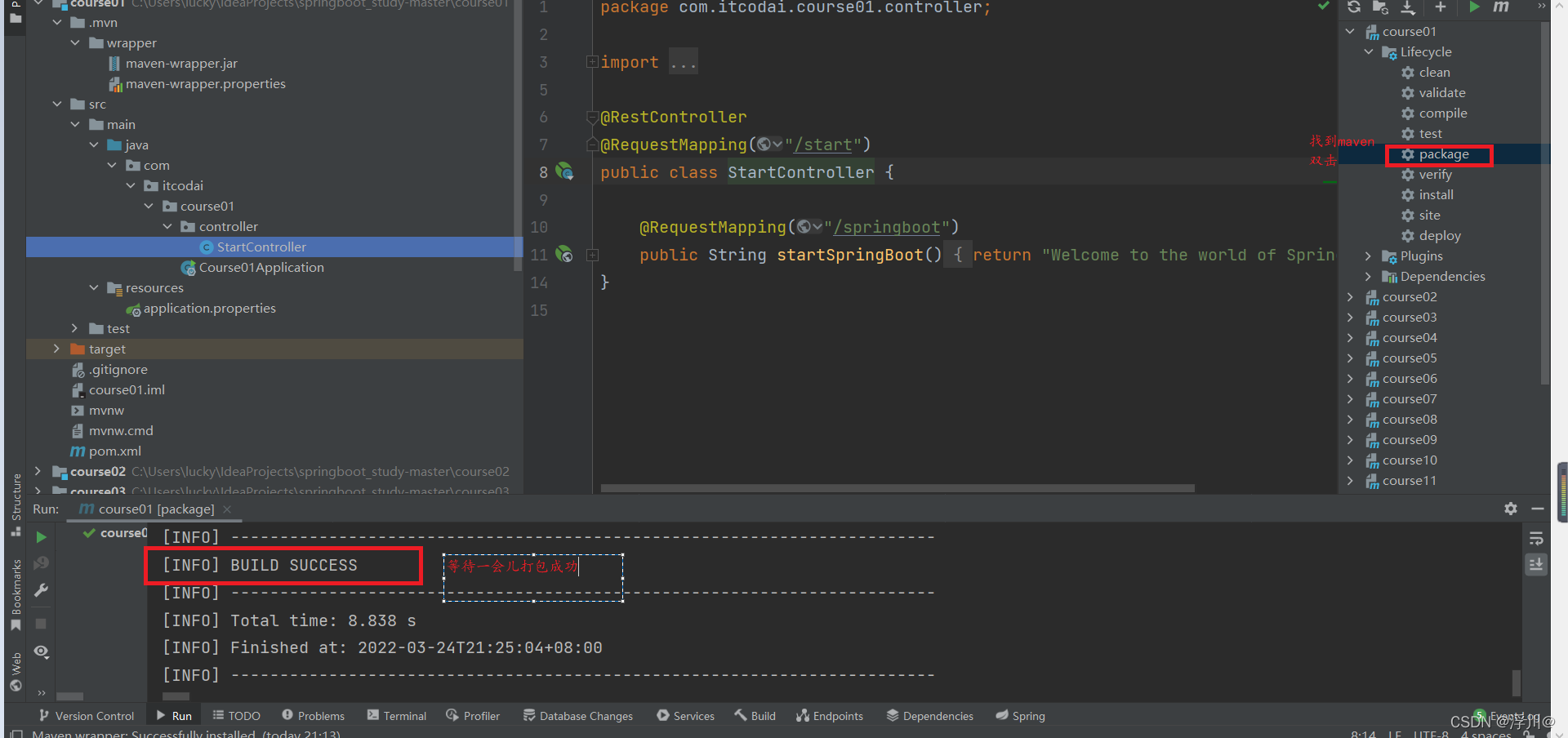Viewport: 1568px width, 738px height.
Task: Show more Maven toolbar actions chevrons
Action: point(1541,7)
